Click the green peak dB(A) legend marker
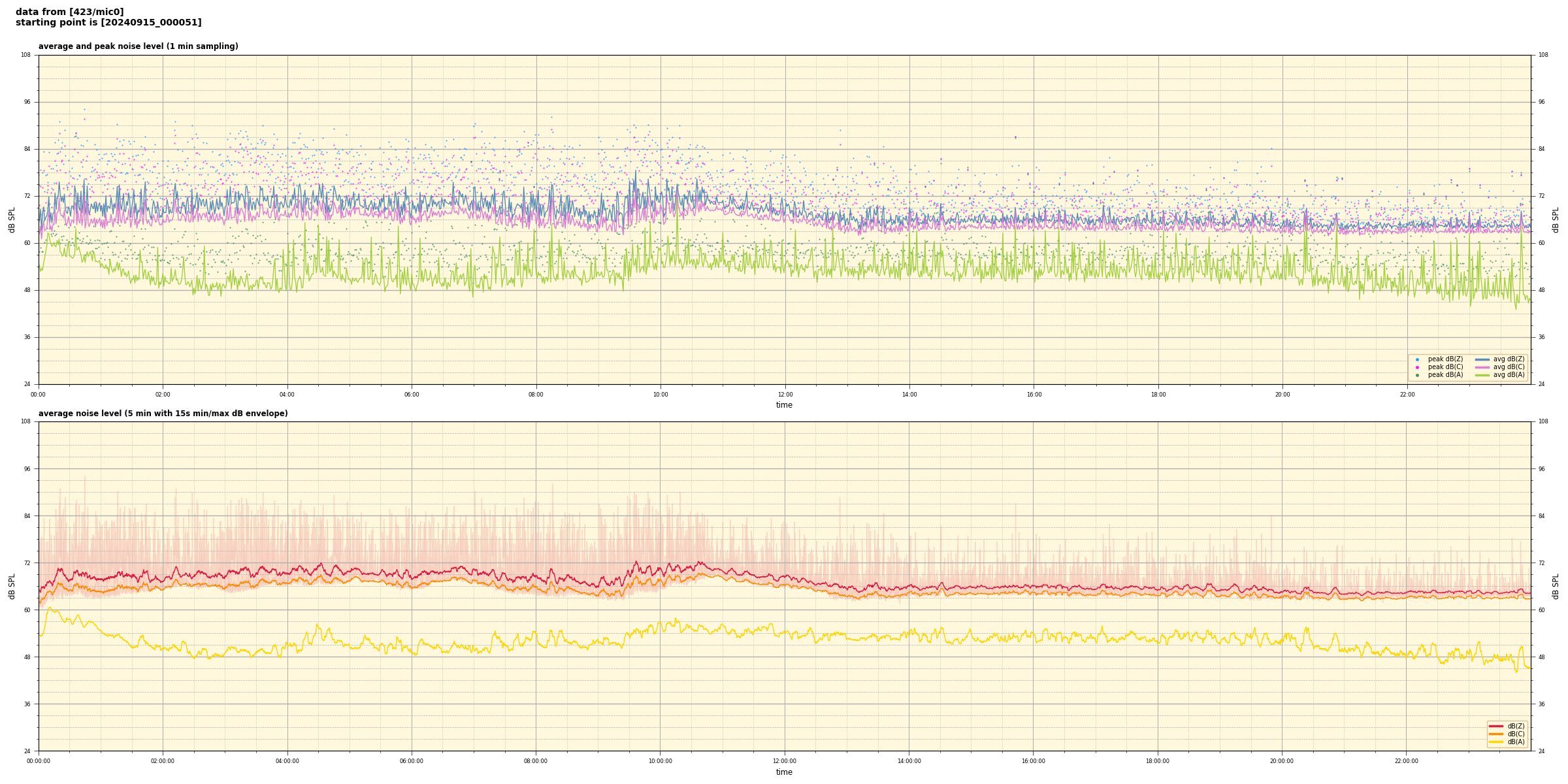This screenshot has width=1568, height=784. (1417, 375)
